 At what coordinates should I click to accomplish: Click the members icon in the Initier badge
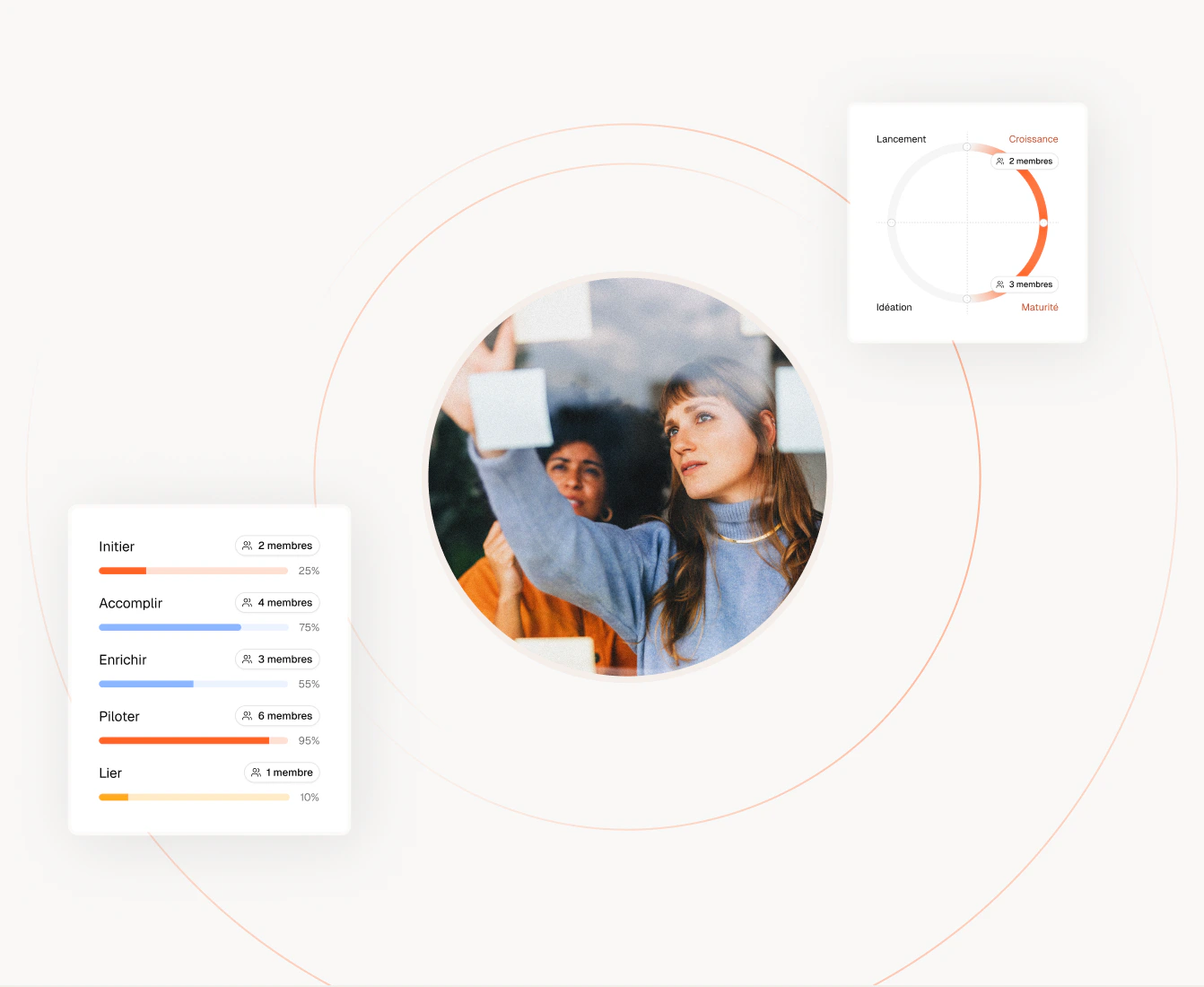tap(248, 546)
